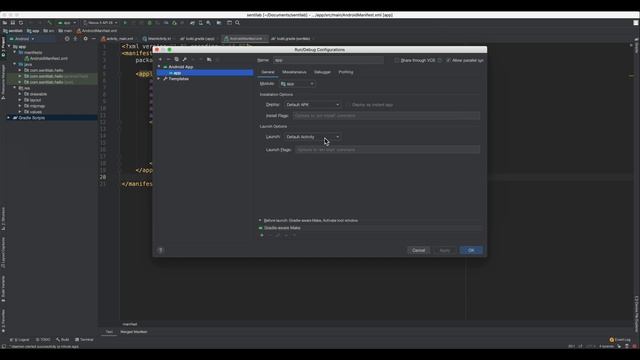The width and height of the screenshot is (640, 360).
Task: Open build.gradle (app) editor tab
Action: click(198, 39)
